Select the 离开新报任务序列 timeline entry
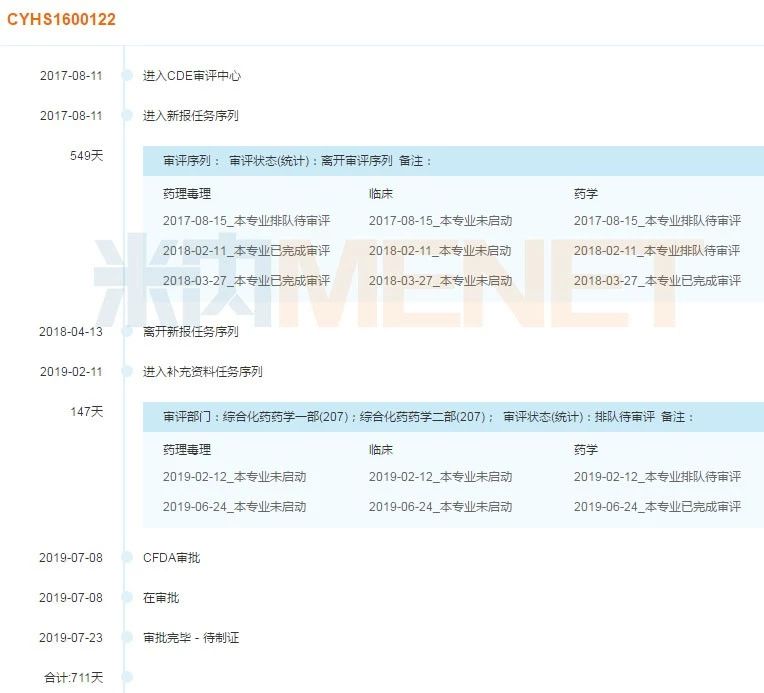 pos(191,331)
